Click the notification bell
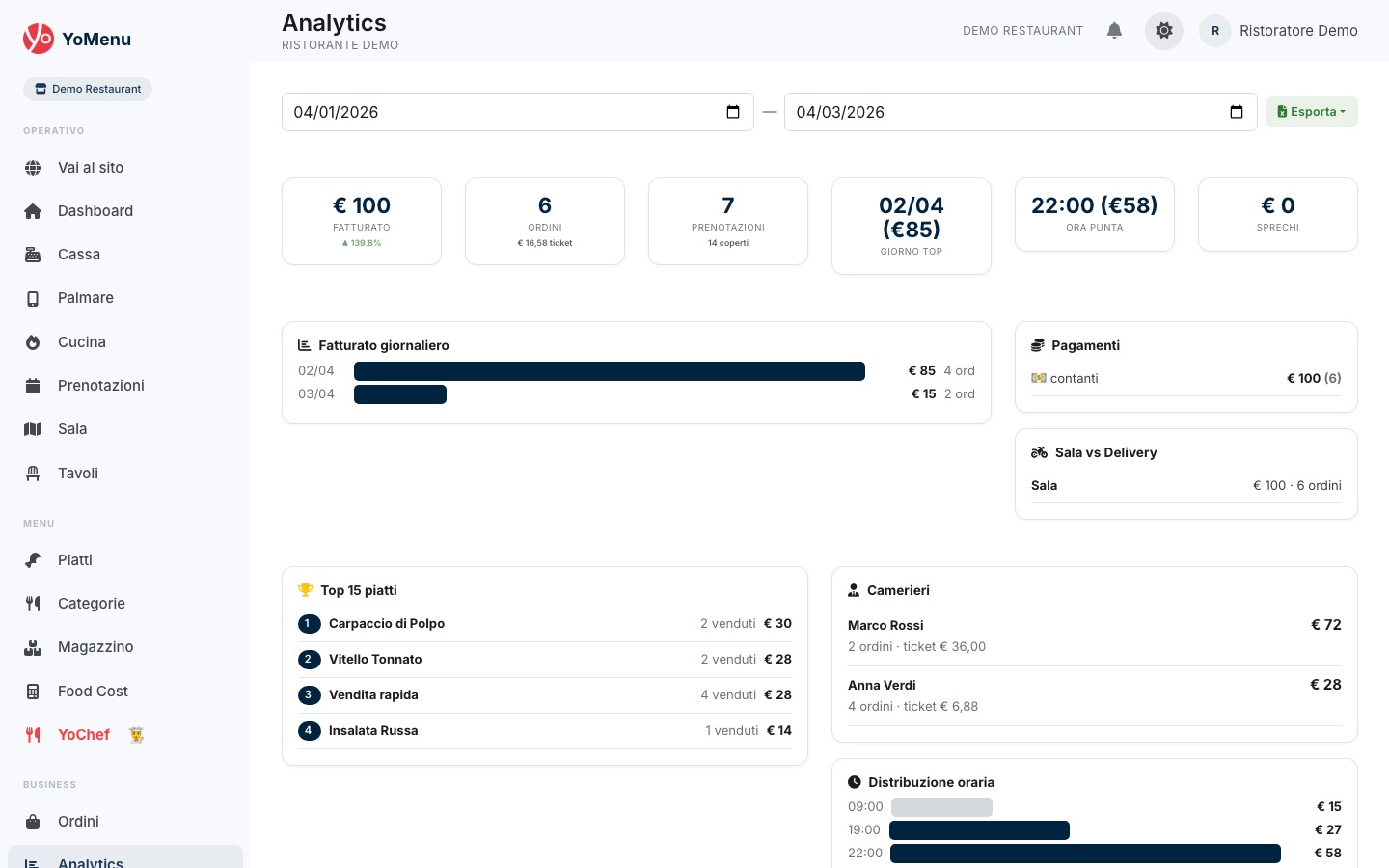 point(1115,30)
